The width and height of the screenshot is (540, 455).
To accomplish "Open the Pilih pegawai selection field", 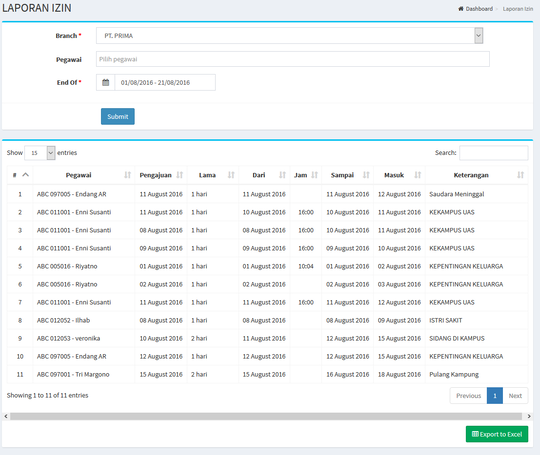I will coord(293,59).
